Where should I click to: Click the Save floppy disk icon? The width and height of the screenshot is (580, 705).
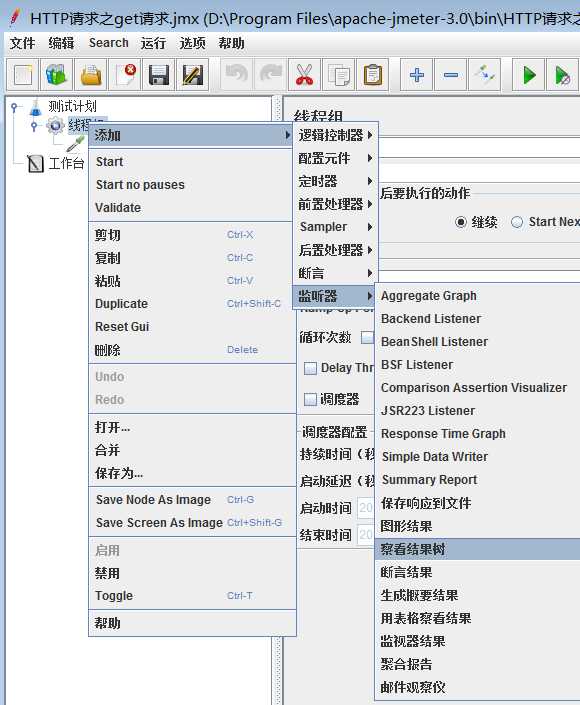pos(159,75)
